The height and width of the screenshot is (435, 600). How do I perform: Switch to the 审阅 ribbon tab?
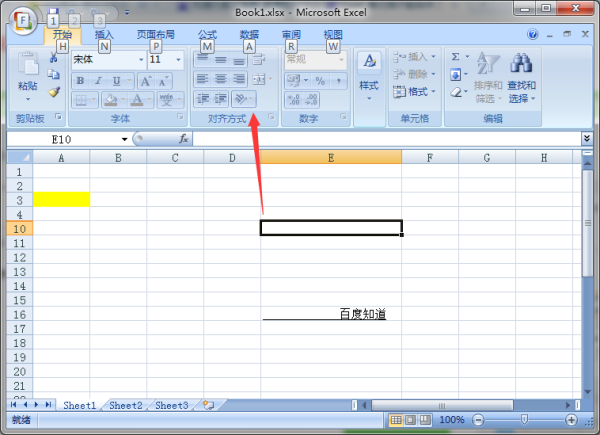(x=291, y=34)
